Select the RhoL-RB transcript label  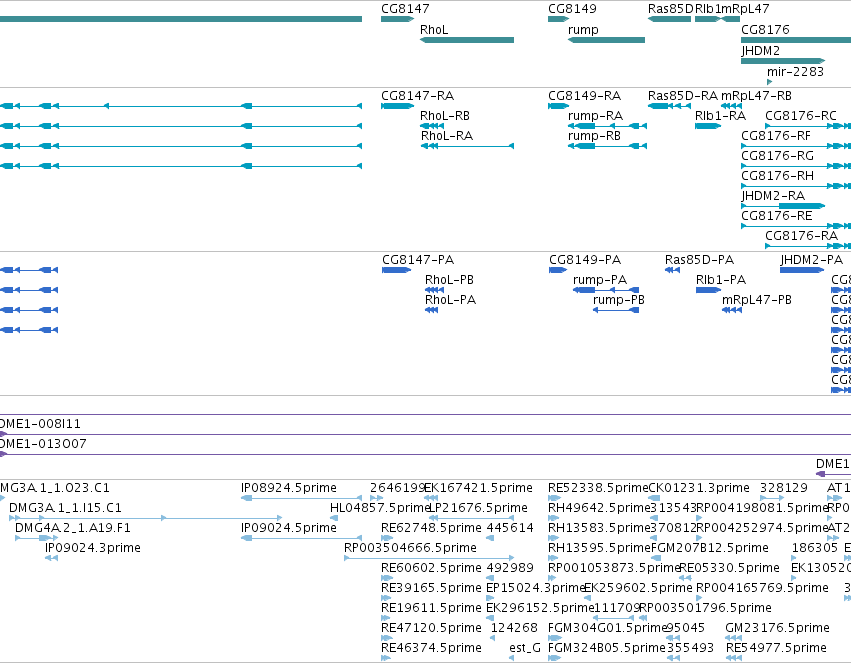point(444,116)
